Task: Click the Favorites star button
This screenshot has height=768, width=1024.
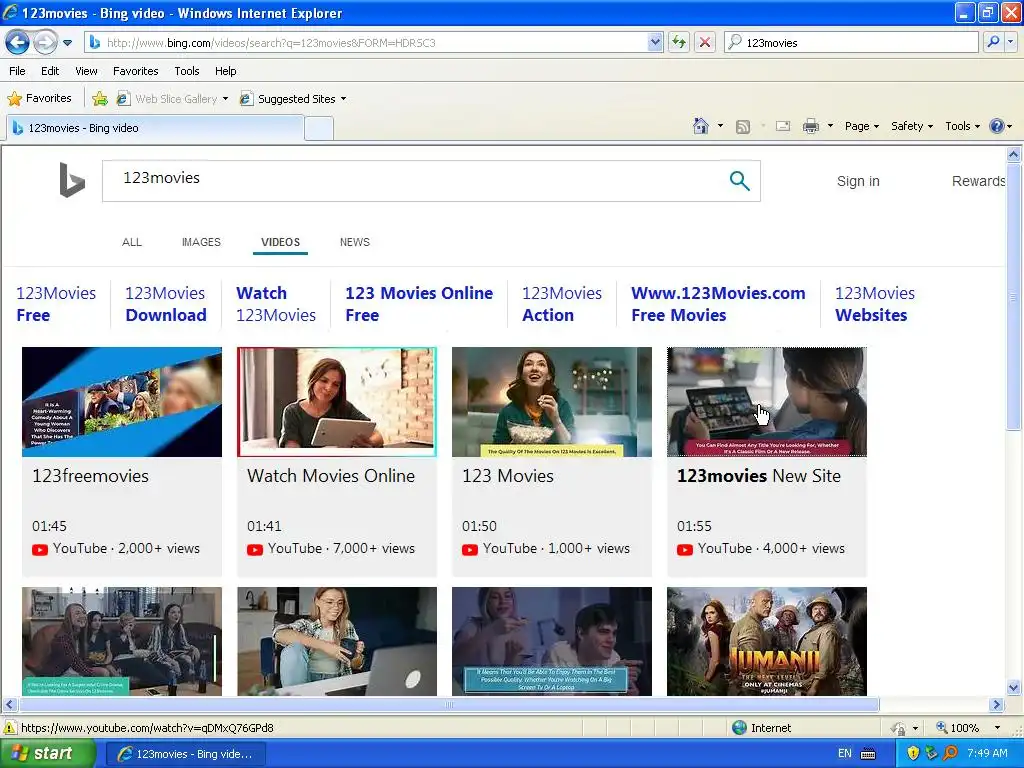Action: (39, 99)
